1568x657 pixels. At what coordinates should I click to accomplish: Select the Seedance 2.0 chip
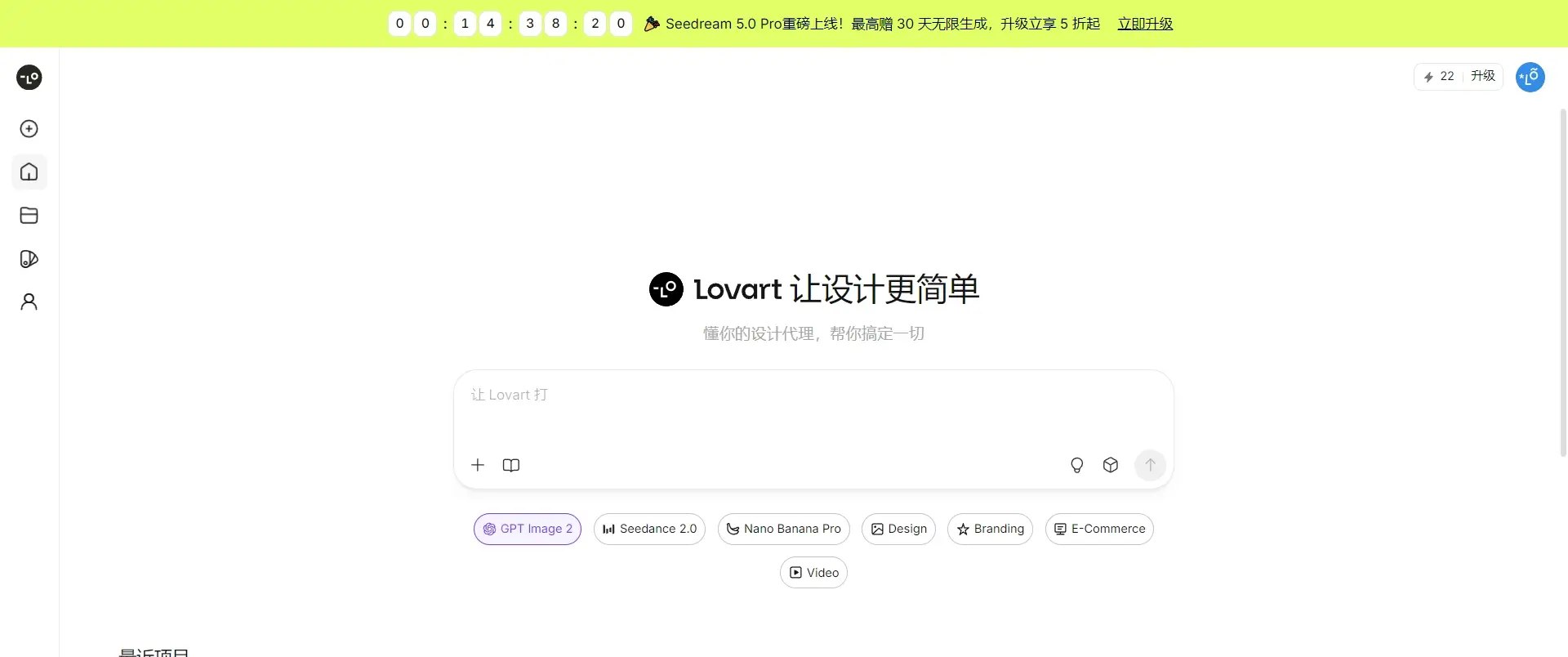pos(649,529)
